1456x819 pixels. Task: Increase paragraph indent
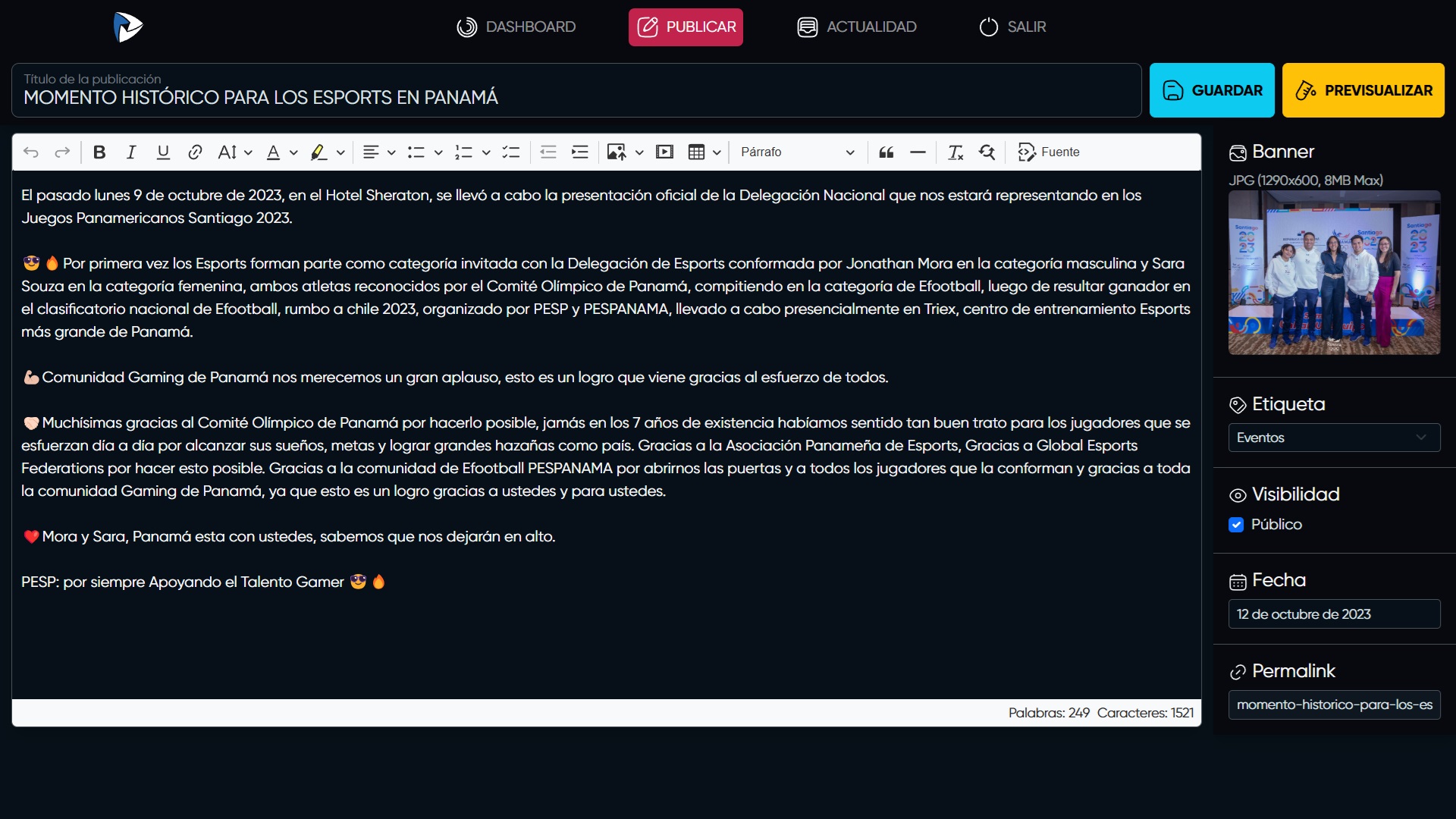[580, 152]
